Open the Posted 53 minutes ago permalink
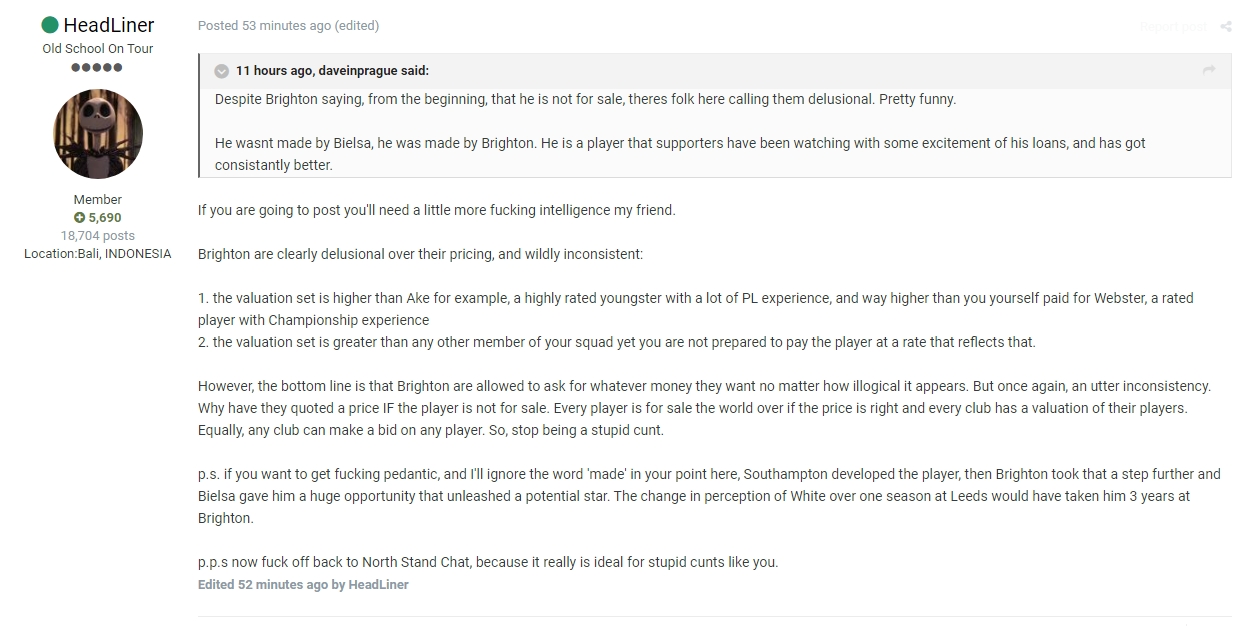The width and height of the screenshot is (1244, 626). point(264,26)
